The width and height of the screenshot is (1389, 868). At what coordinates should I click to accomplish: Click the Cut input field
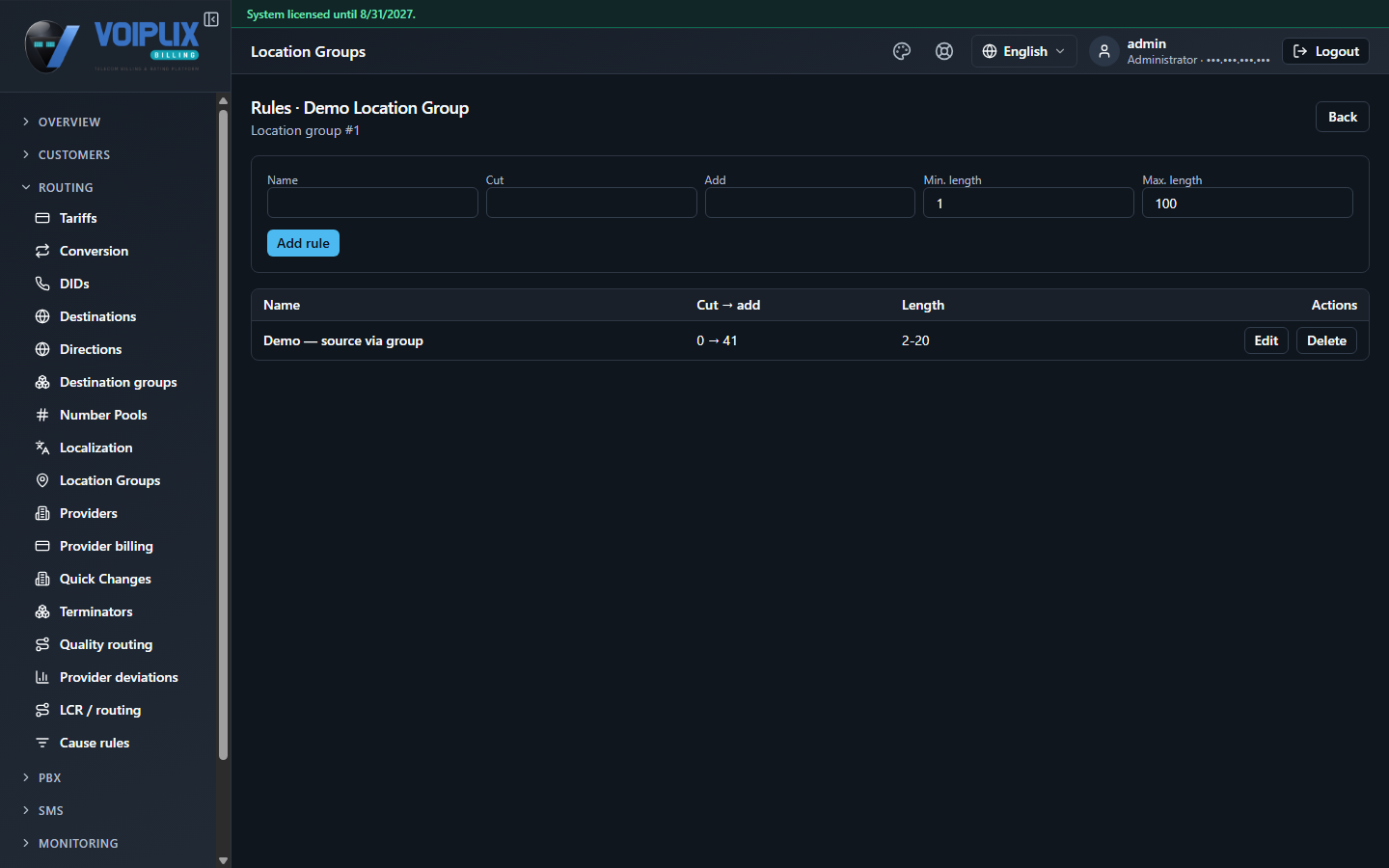(591, 203)
